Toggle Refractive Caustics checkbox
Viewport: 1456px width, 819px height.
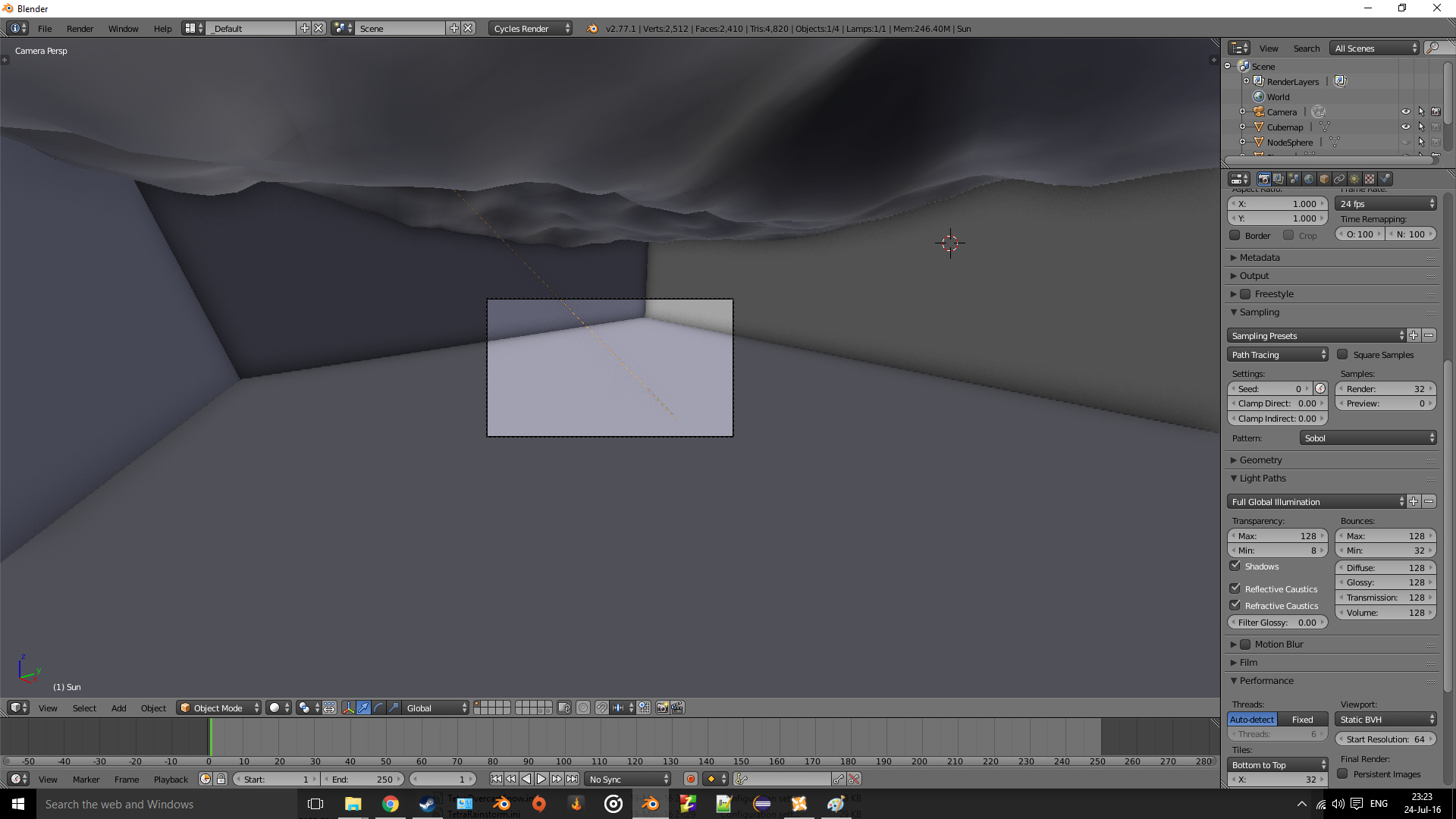point(1235,605)
